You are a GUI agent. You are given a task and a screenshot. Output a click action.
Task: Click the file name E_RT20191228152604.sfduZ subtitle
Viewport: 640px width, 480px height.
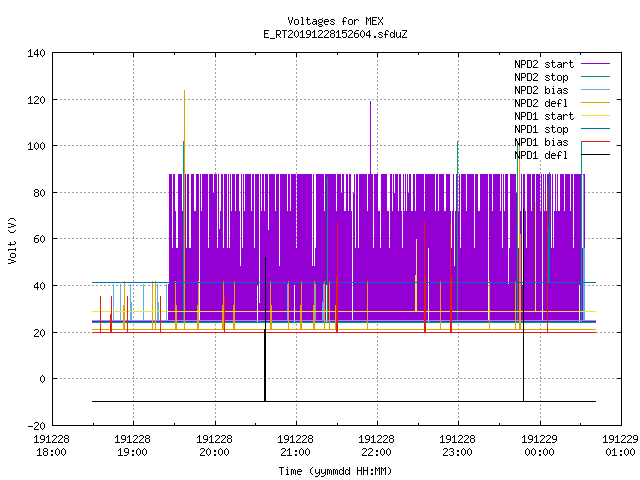click(x=336, y=34)
